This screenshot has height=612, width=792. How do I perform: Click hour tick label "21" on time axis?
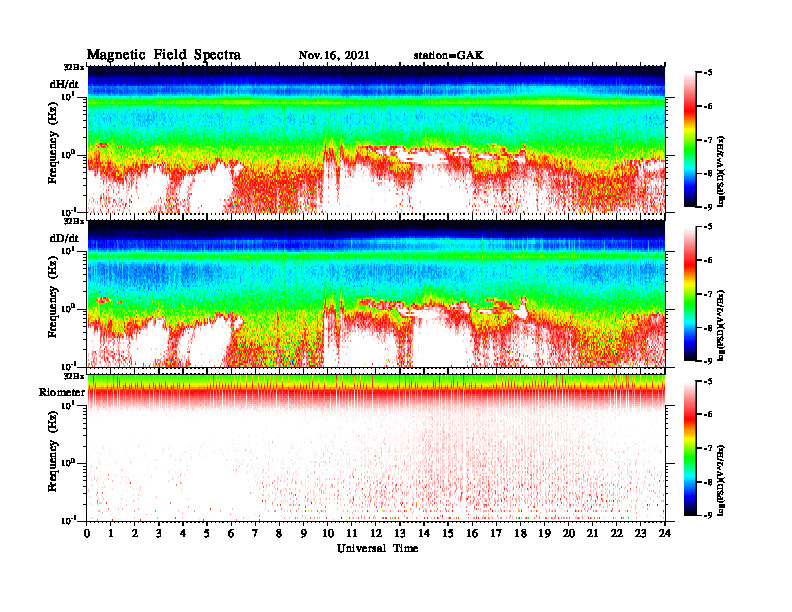click(592, 534)
